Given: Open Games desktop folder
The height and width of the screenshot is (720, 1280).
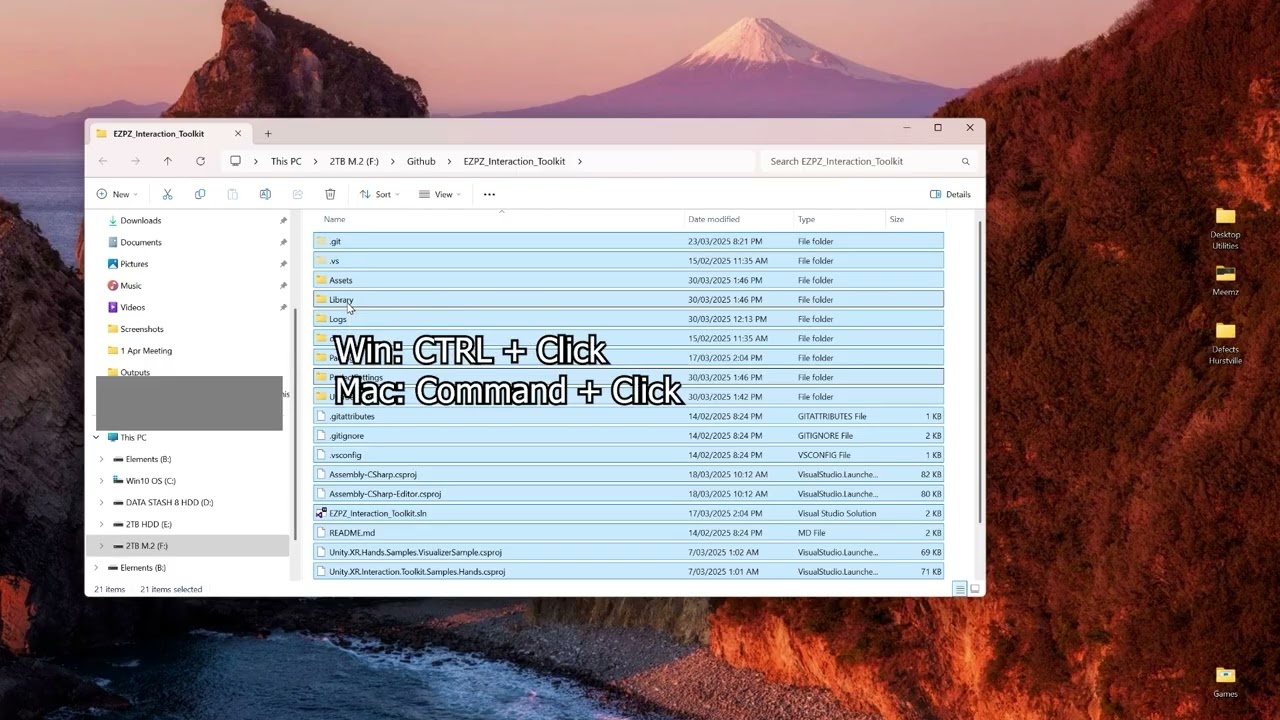Looking at the screenshot, I should [x=1225, y=681].
